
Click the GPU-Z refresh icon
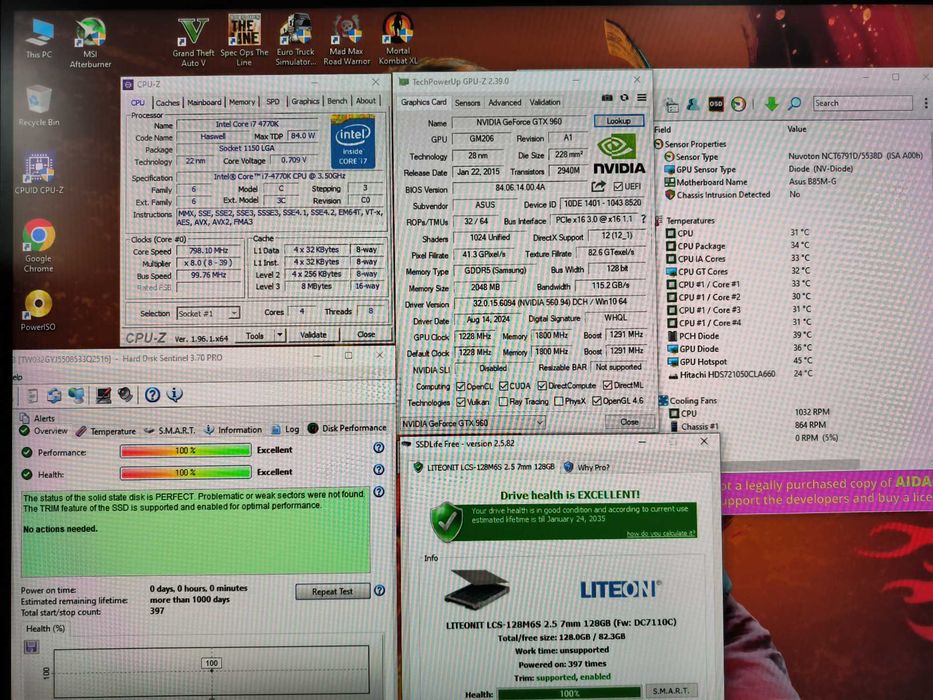[x=624, y=98]
